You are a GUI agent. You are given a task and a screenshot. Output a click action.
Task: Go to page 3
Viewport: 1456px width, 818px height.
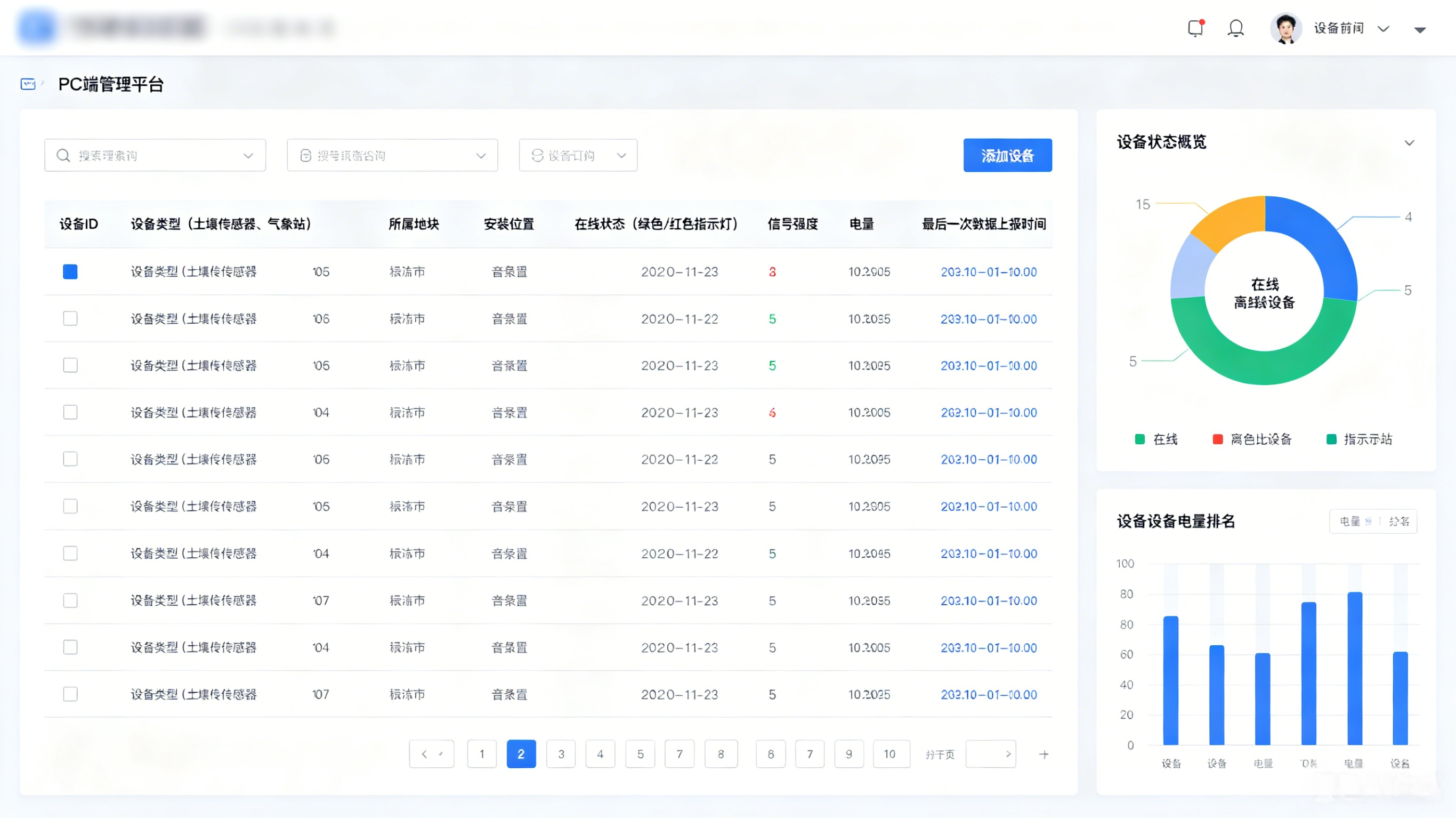pos(561,753)
